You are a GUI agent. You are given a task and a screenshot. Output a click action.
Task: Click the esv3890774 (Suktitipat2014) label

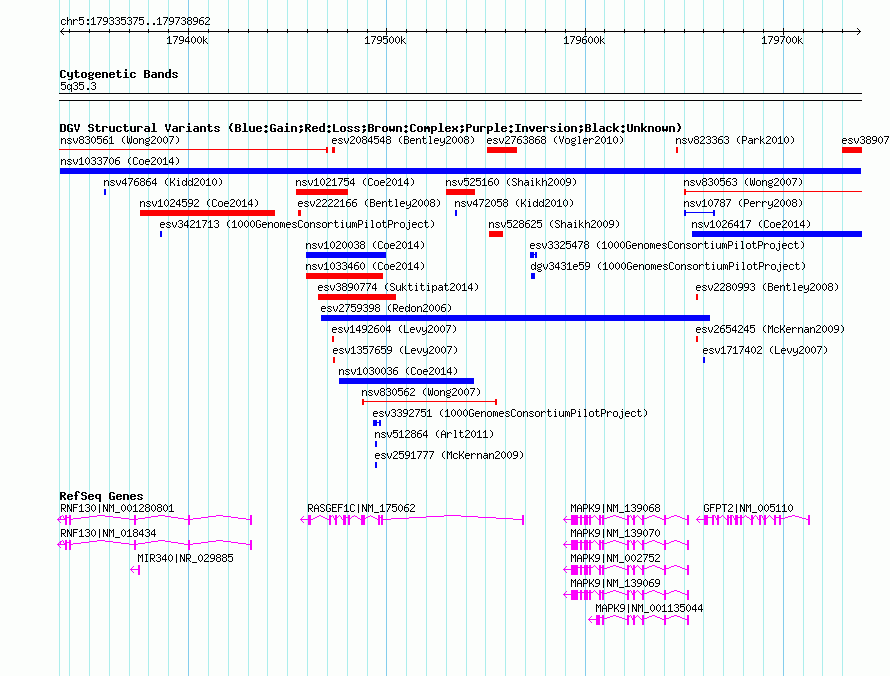[398, 287]
